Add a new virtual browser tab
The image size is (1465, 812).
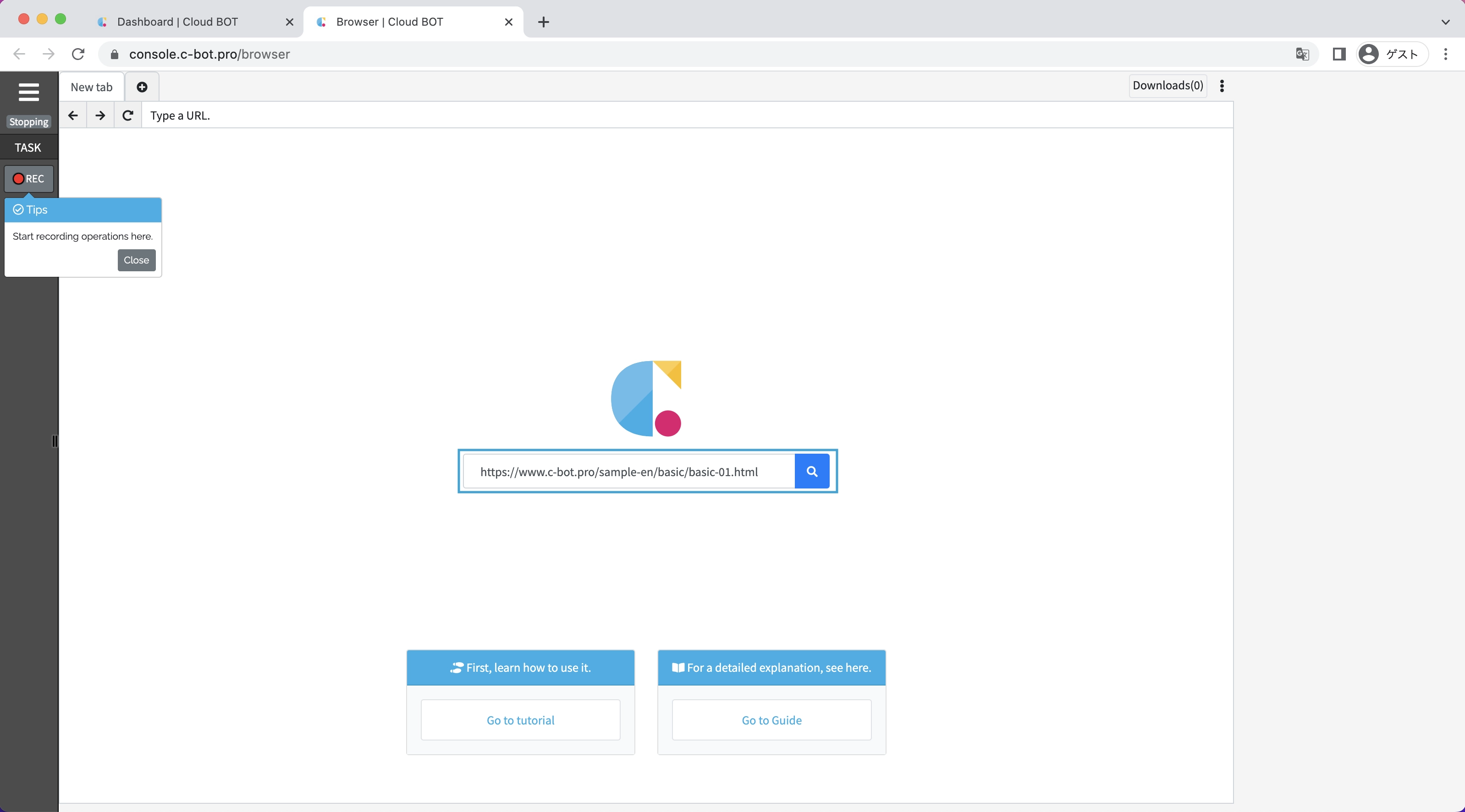tap(142, 87)
